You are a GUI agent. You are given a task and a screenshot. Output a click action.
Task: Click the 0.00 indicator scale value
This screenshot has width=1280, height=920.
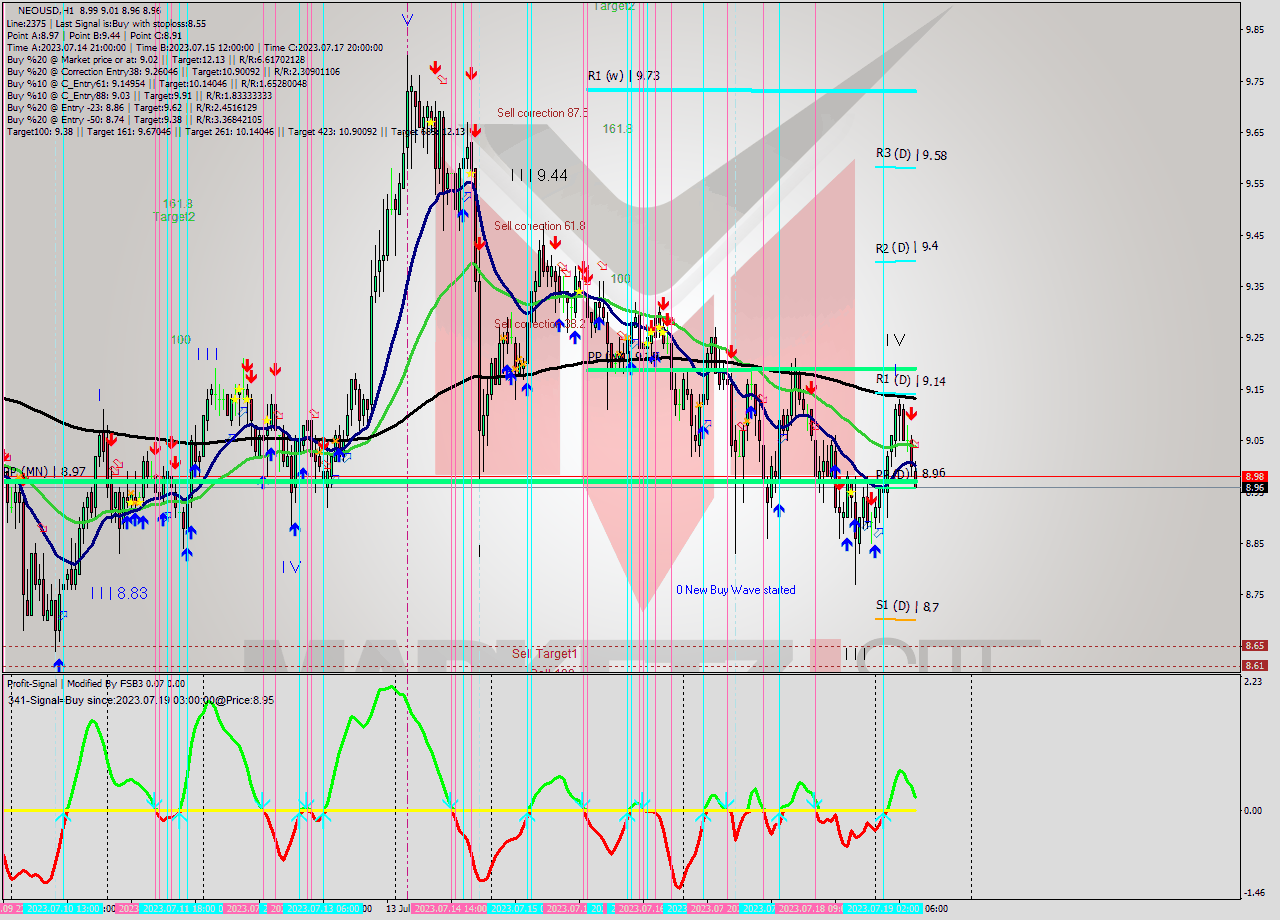1255,810
